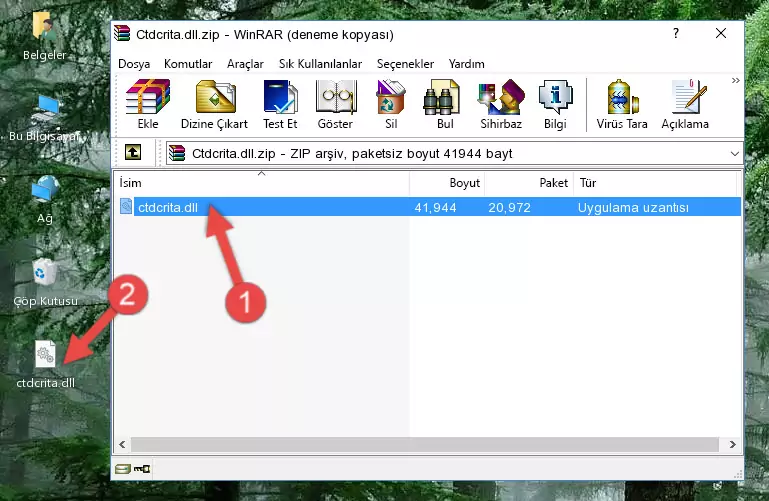Sort by Boyut column header
Viewport: 769px width, 501px height.
(x=447, y=183)
